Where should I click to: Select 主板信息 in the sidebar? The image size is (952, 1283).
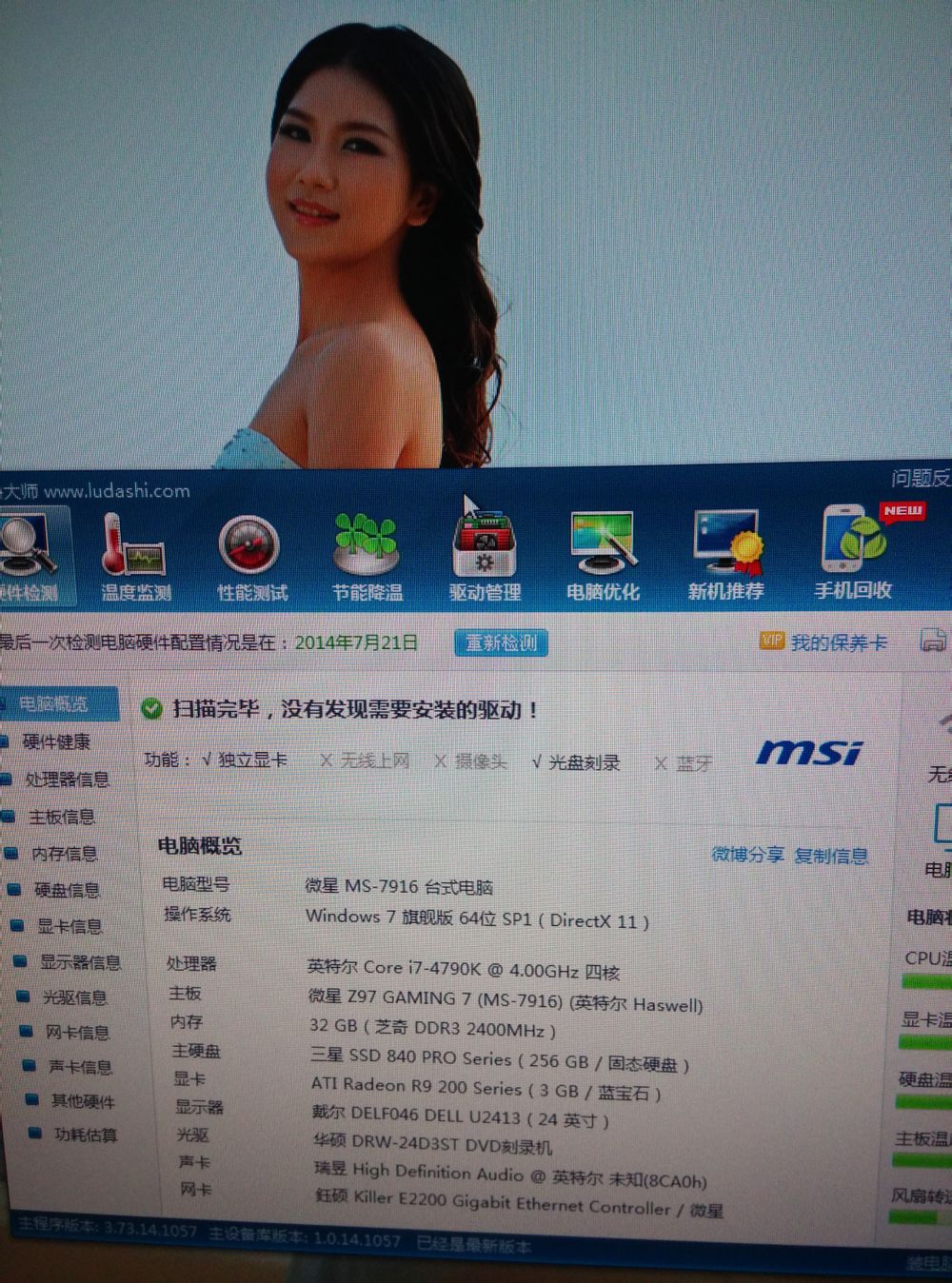click(x=61, y=817)
